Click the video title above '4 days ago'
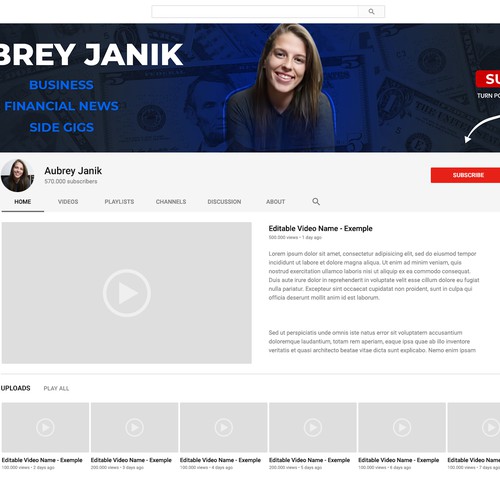 220,460
